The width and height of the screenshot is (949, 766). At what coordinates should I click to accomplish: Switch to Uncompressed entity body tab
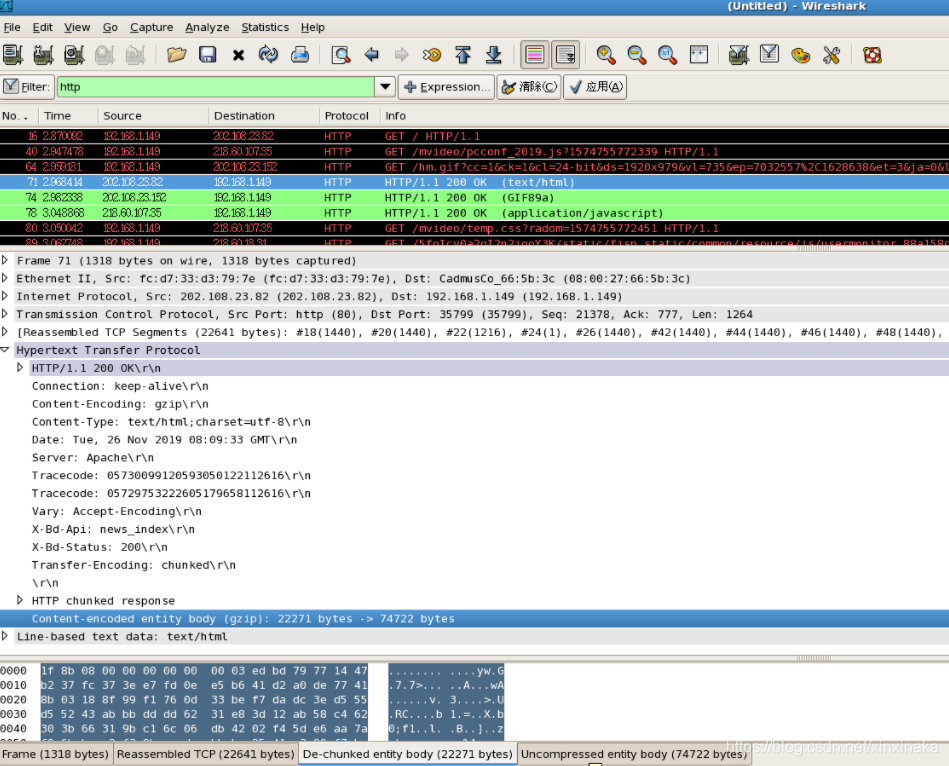point(634,754)
